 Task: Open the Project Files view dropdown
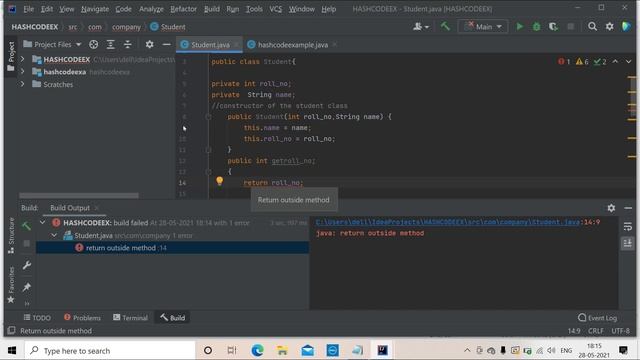coord(52,44)
